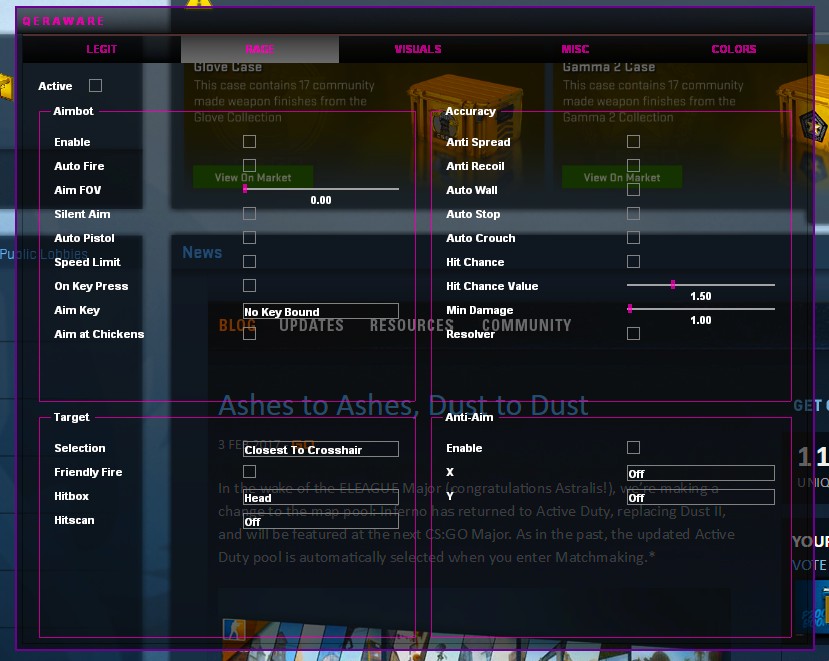Viewport: 829px width, 661px height.
Task: Enable the Auto Fire option
Action: [250, 166]
